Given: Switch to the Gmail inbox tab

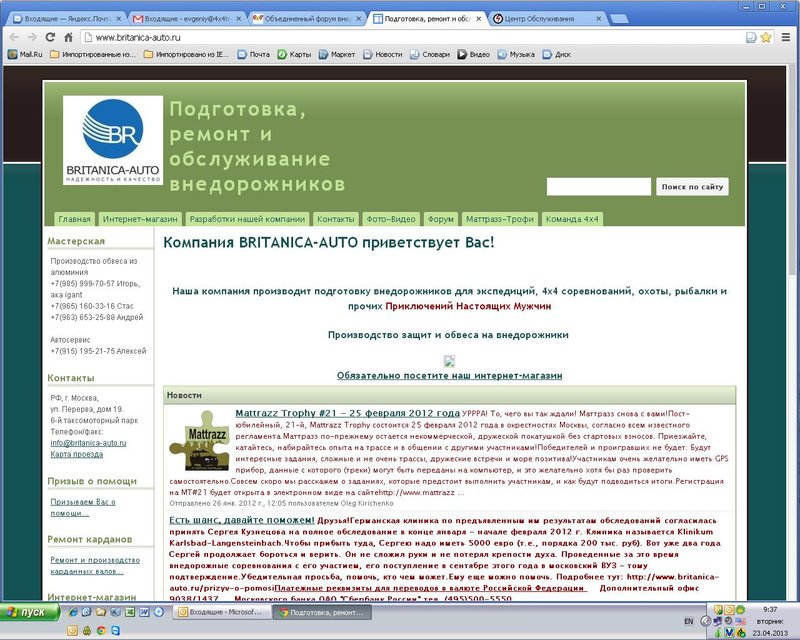Looking at the screenshot, I should coord(187,19).
